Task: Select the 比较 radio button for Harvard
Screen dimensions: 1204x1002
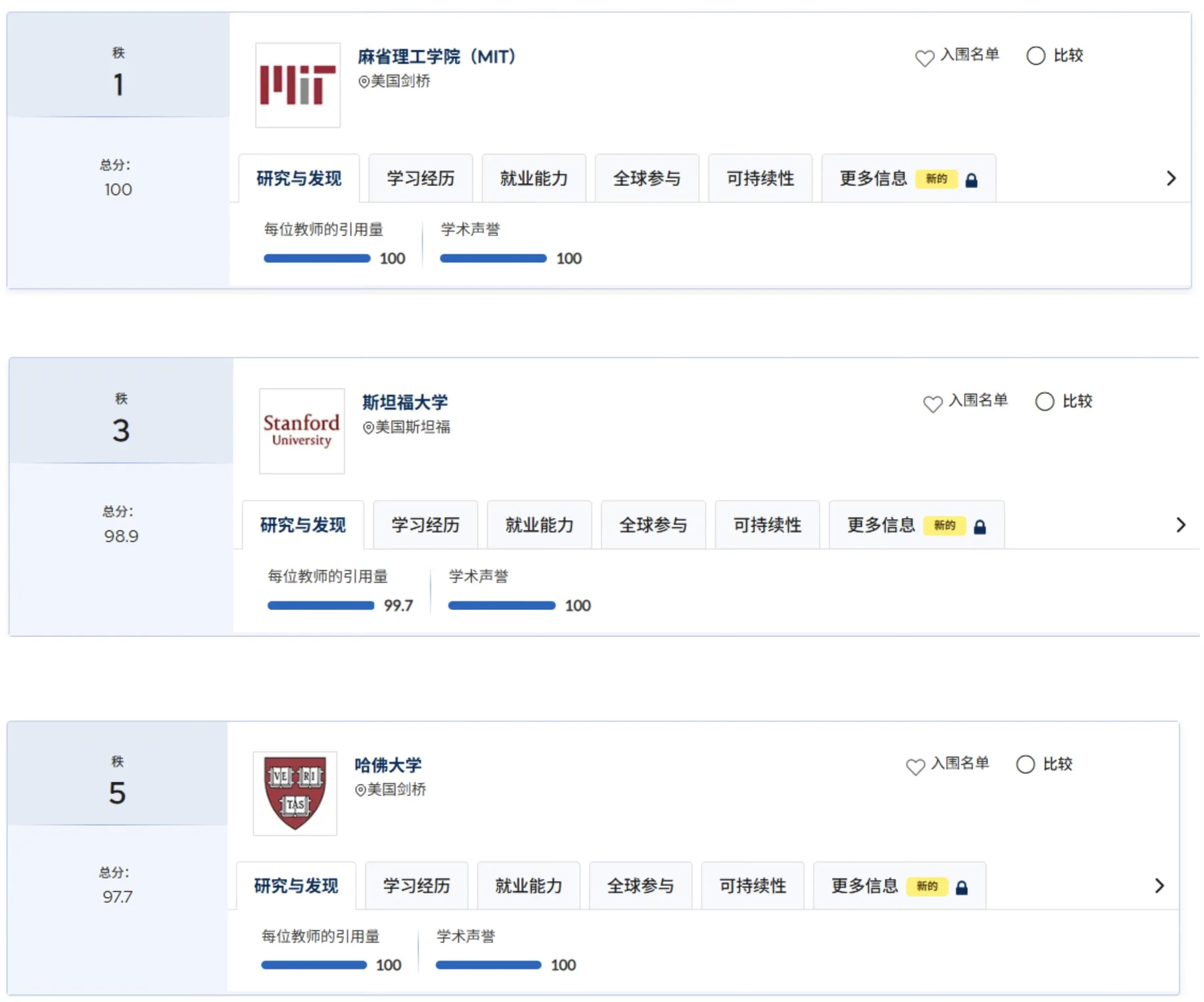Action: pyautogui.click(x=1025, y=764)
